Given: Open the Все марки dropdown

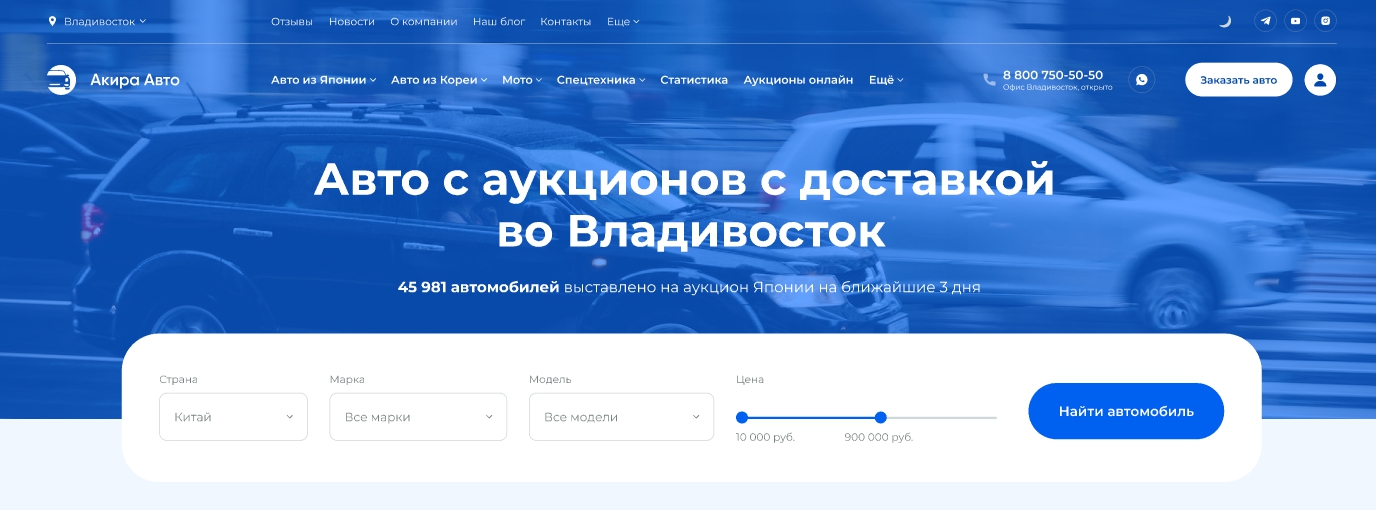Looking at the screenshot, I should (418, 417).
